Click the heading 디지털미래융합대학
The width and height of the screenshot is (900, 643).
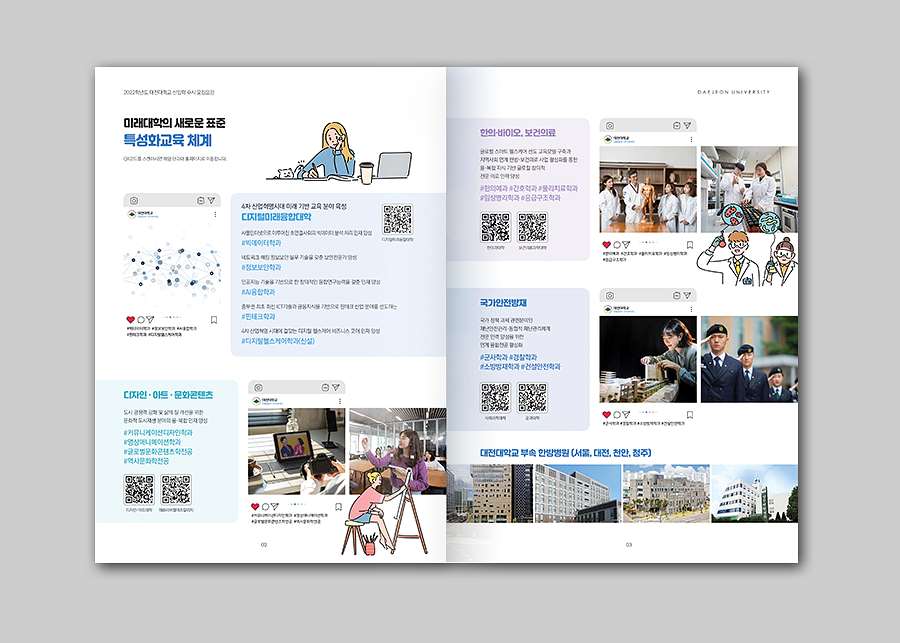coord(276,217)
